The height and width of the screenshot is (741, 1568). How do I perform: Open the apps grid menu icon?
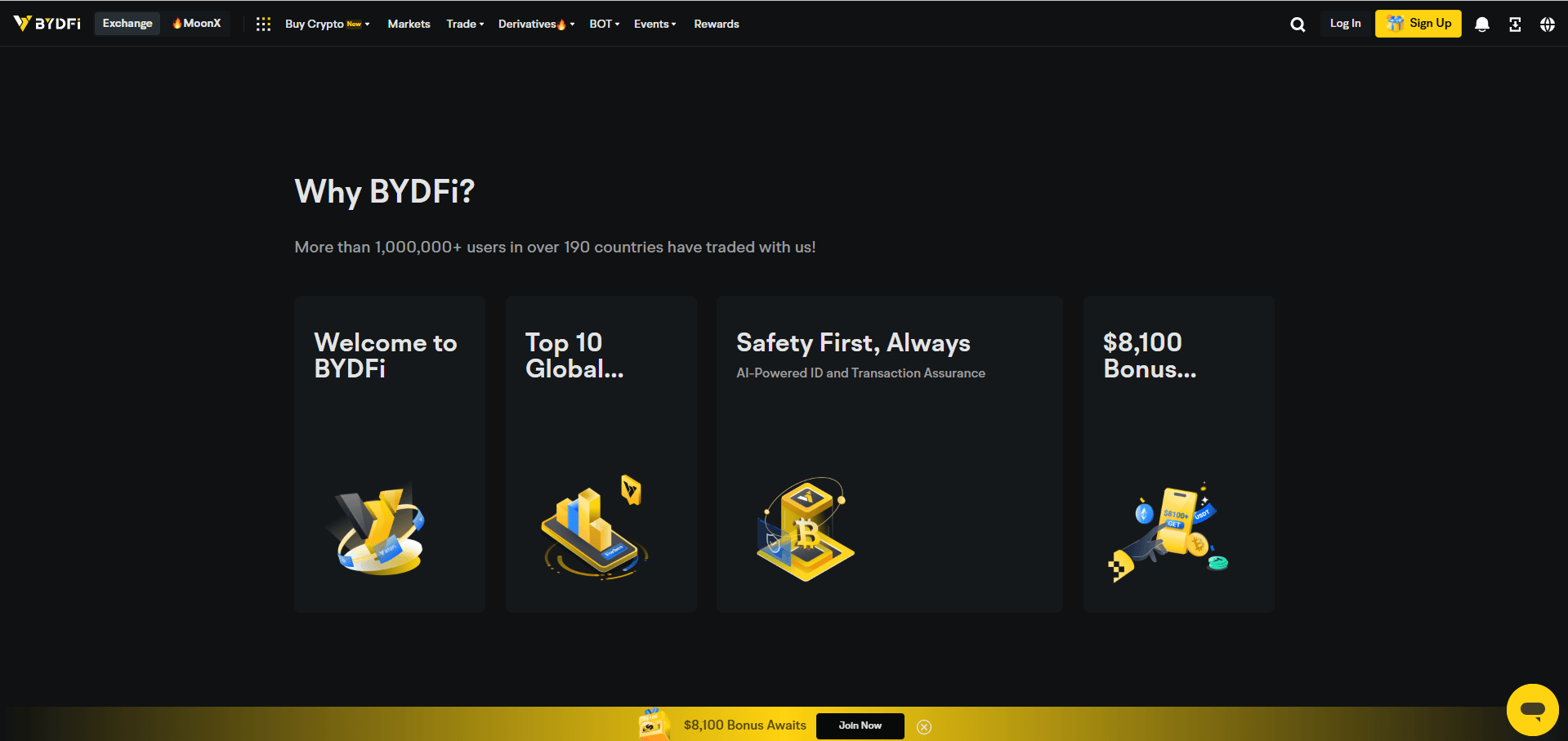263,25
